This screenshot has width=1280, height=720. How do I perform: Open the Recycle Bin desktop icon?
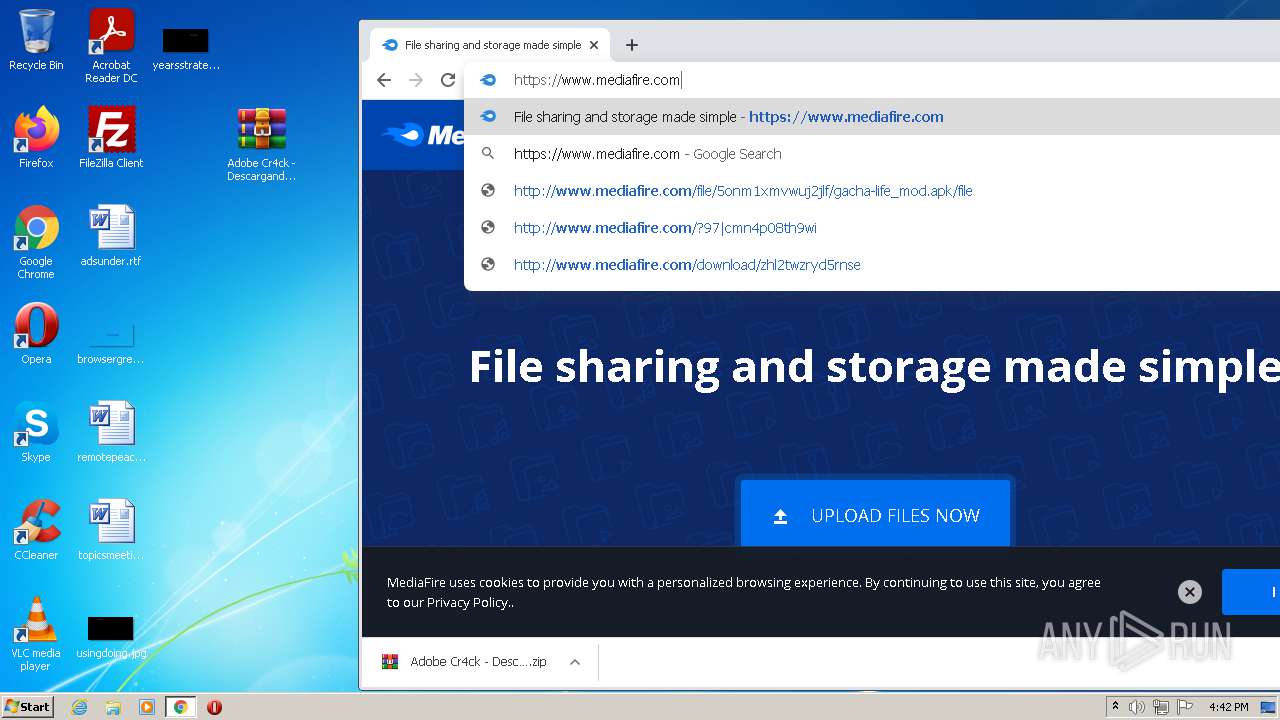click(36, 40)
